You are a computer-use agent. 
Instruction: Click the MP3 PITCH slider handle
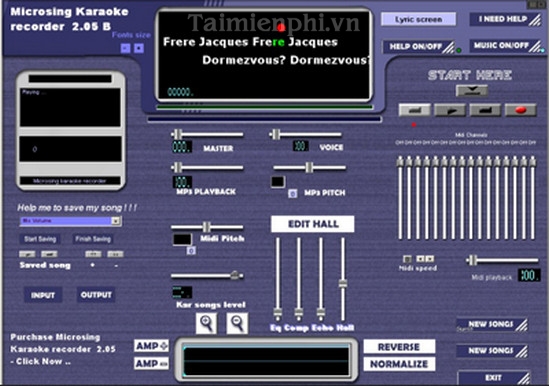(309, 167)
